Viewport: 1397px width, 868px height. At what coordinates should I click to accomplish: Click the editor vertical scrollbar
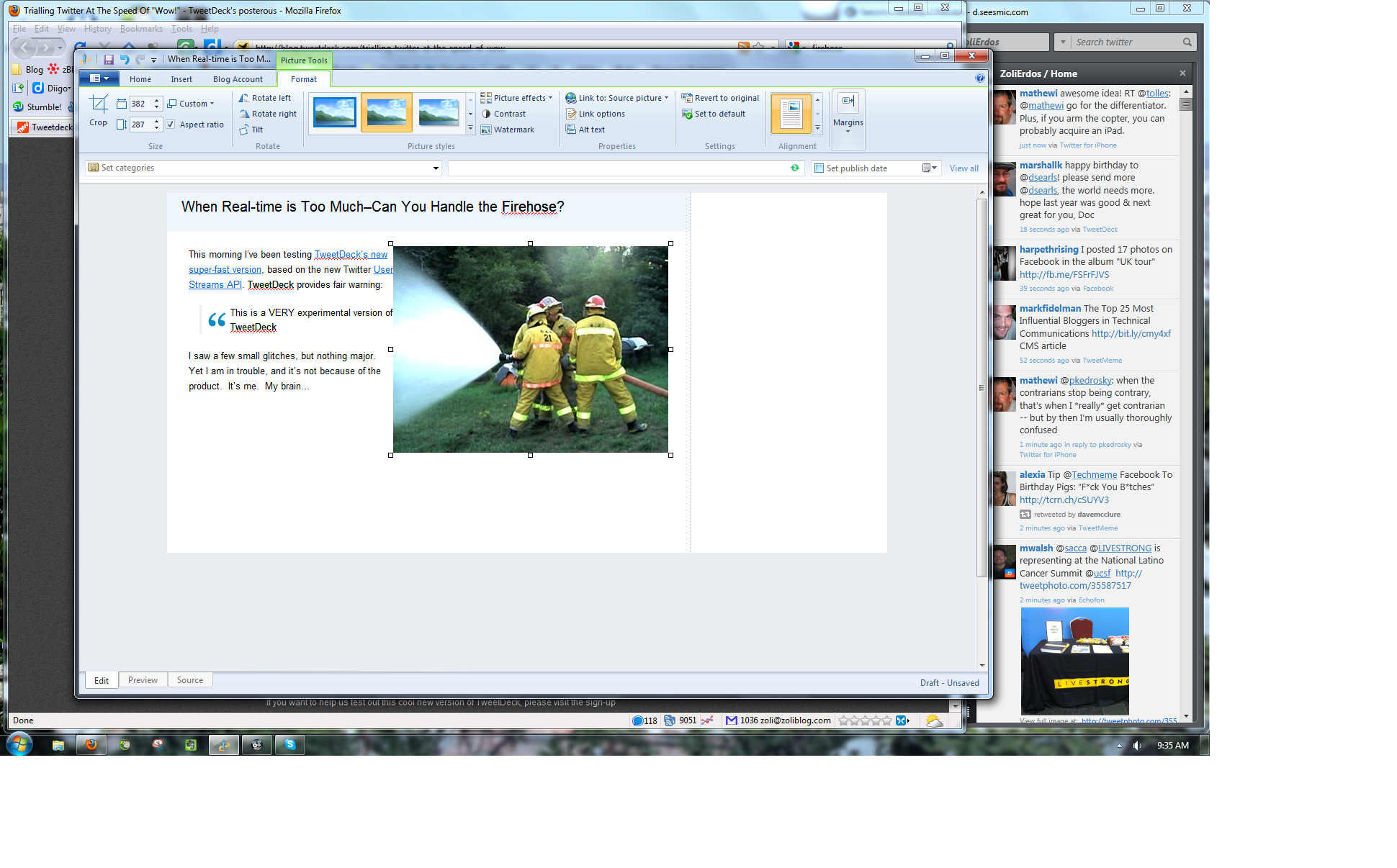tap(982, 387)
